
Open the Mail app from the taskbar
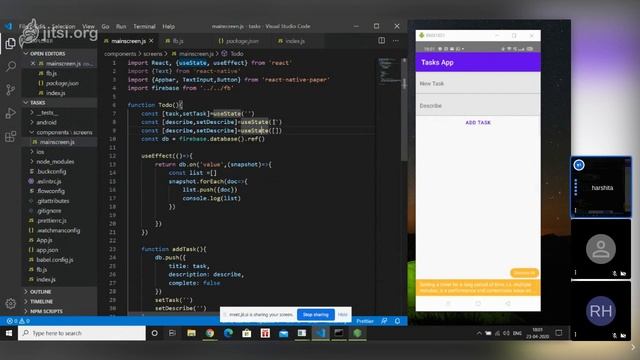coord(284,333)
